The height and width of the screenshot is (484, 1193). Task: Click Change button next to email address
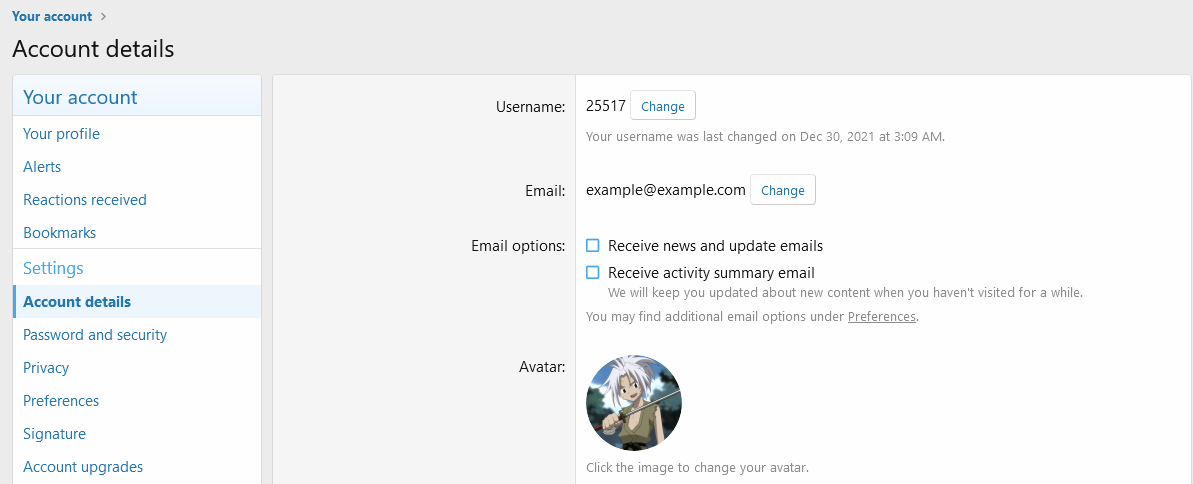coord(782,190)
